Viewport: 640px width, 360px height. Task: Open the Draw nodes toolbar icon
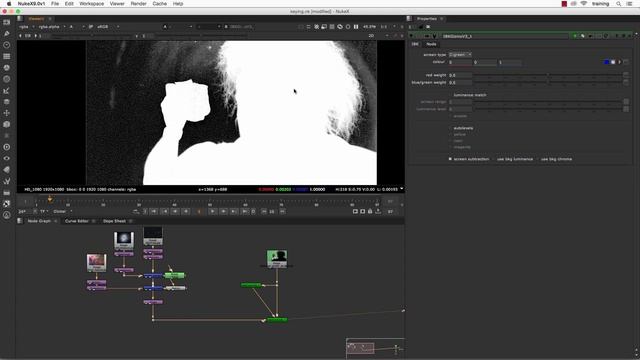click(x=7, y=33)
